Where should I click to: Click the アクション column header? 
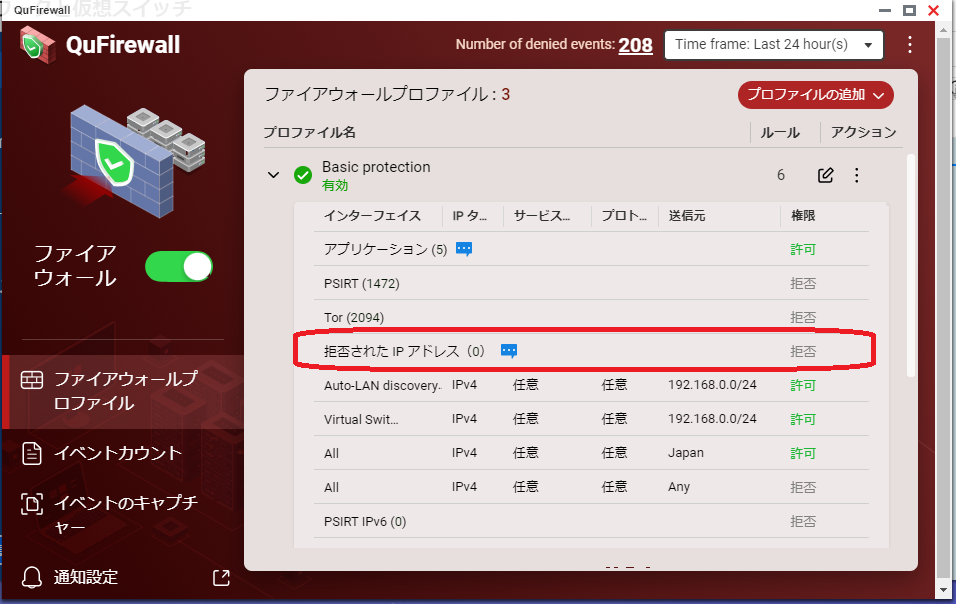(x=863, y=132)
